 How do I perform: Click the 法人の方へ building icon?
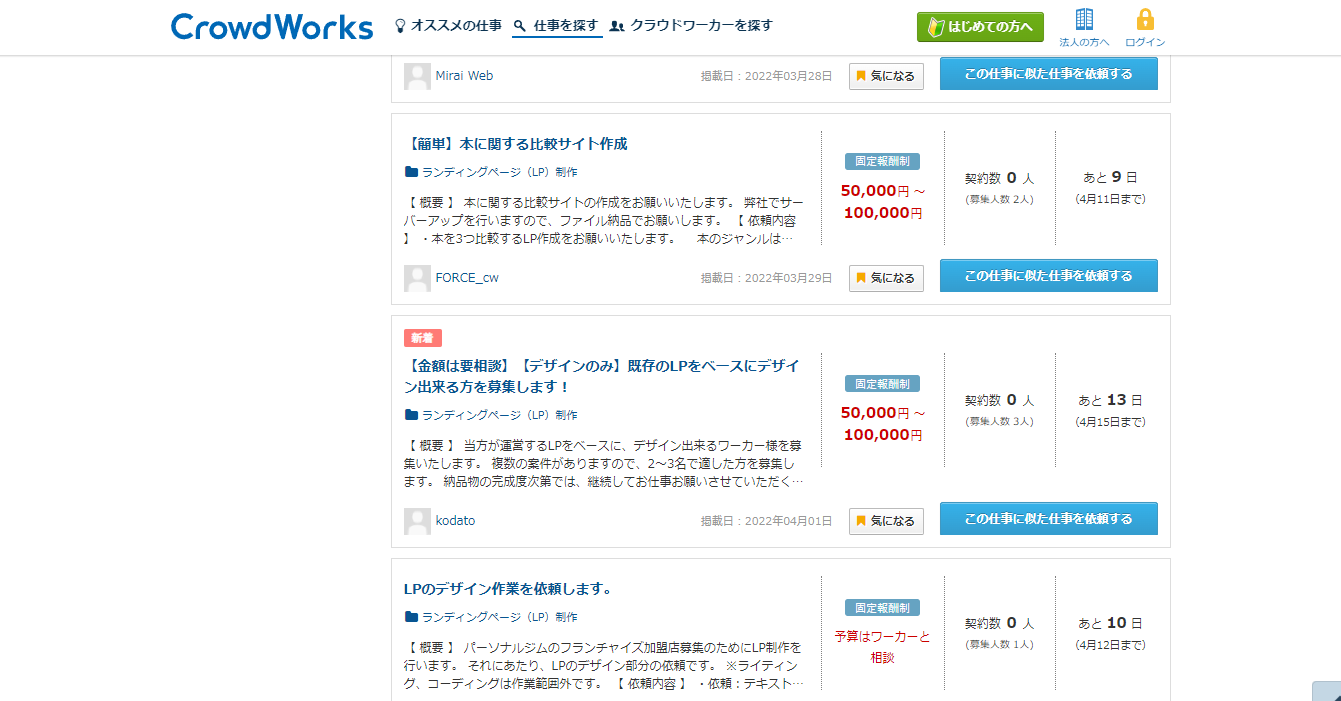coord(1084,20)
